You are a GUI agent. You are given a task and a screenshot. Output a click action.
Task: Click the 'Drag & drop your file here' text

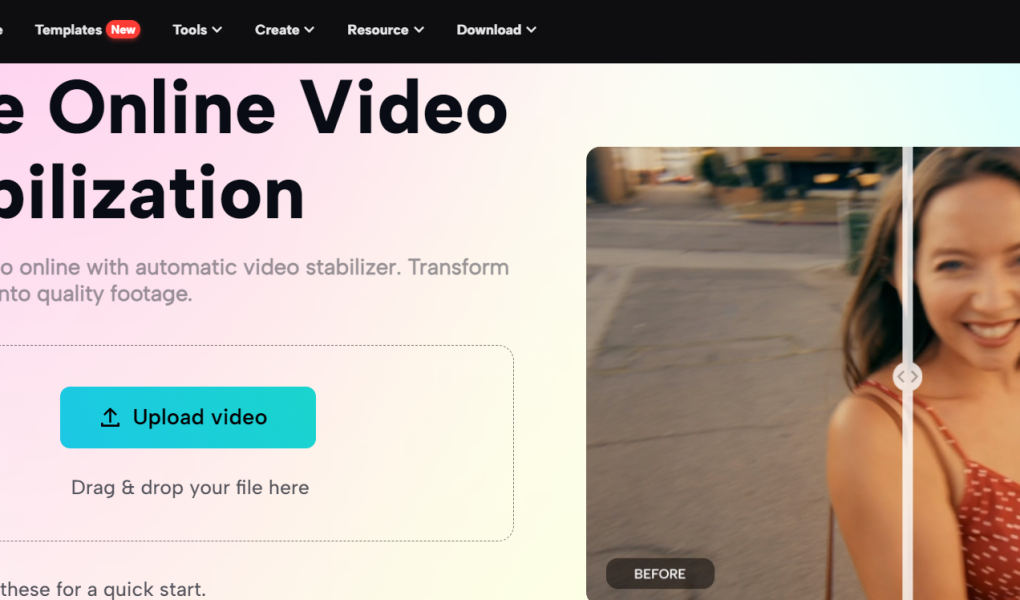point(190,487)
